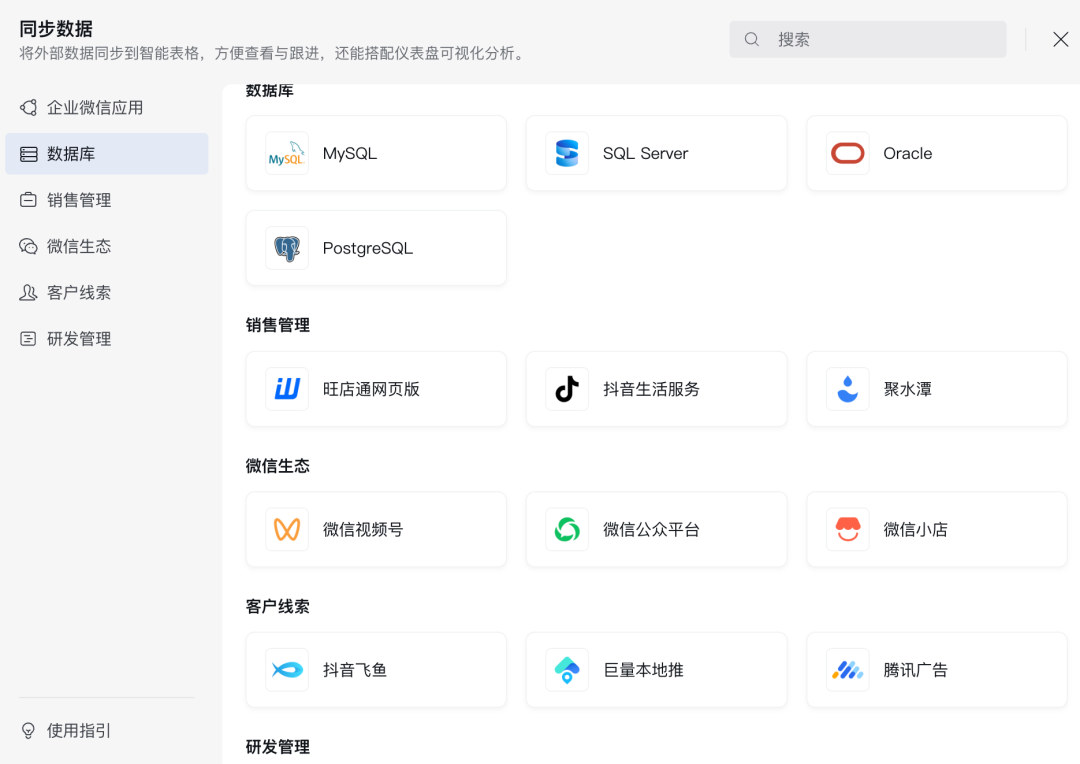Click the 企业微信应用 sidebar icon
1080x764 pixels.
pyautogui.click(x=28, y=107)
